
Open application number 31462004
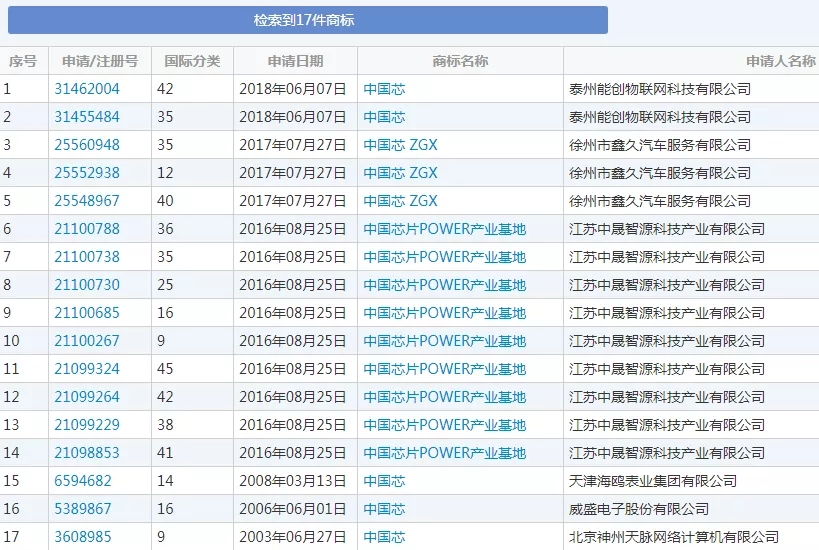[x=87, y=89]
